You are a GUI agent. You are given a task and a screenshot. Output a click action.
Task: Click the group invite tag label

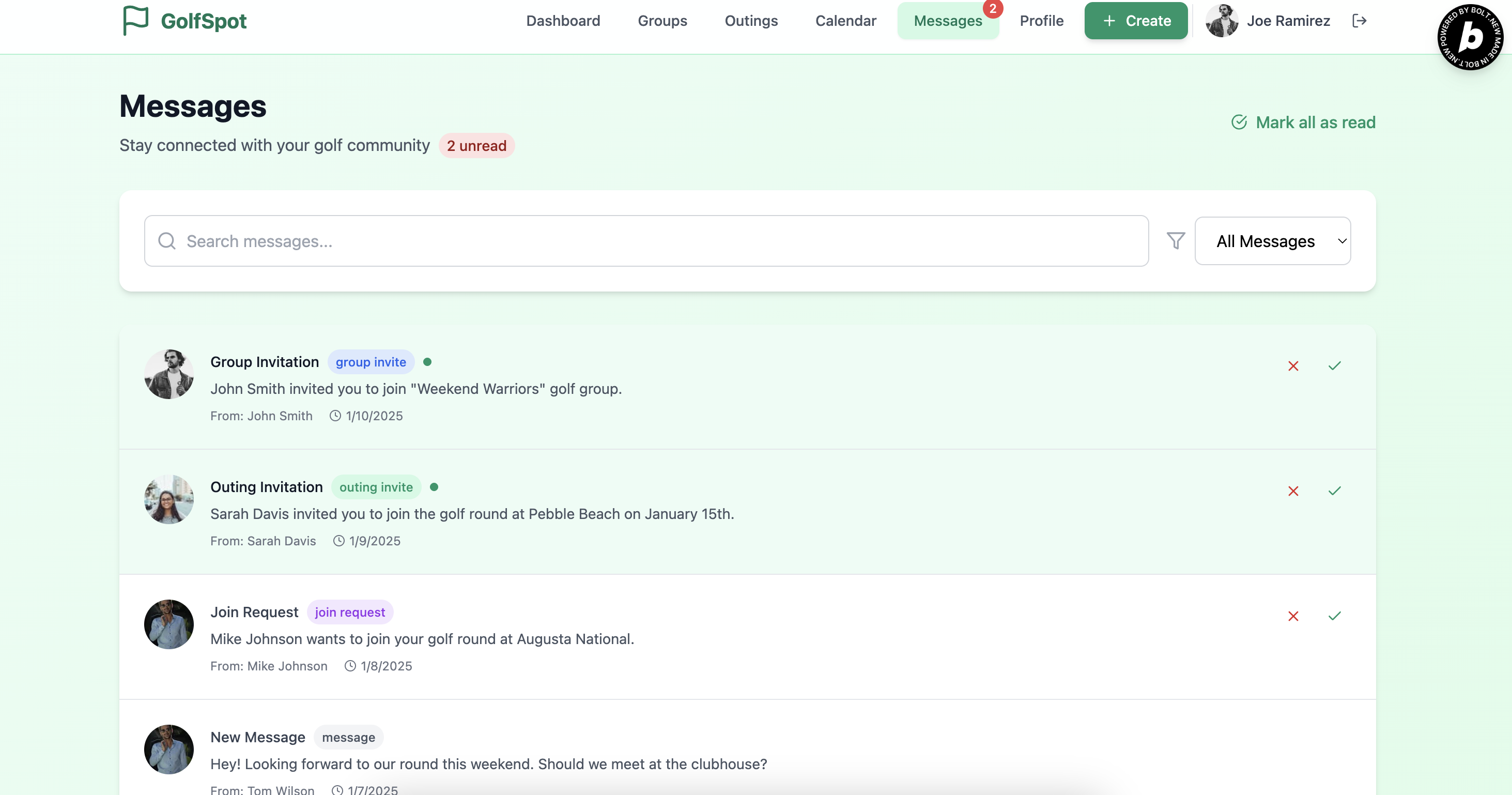tap(371, 362)
